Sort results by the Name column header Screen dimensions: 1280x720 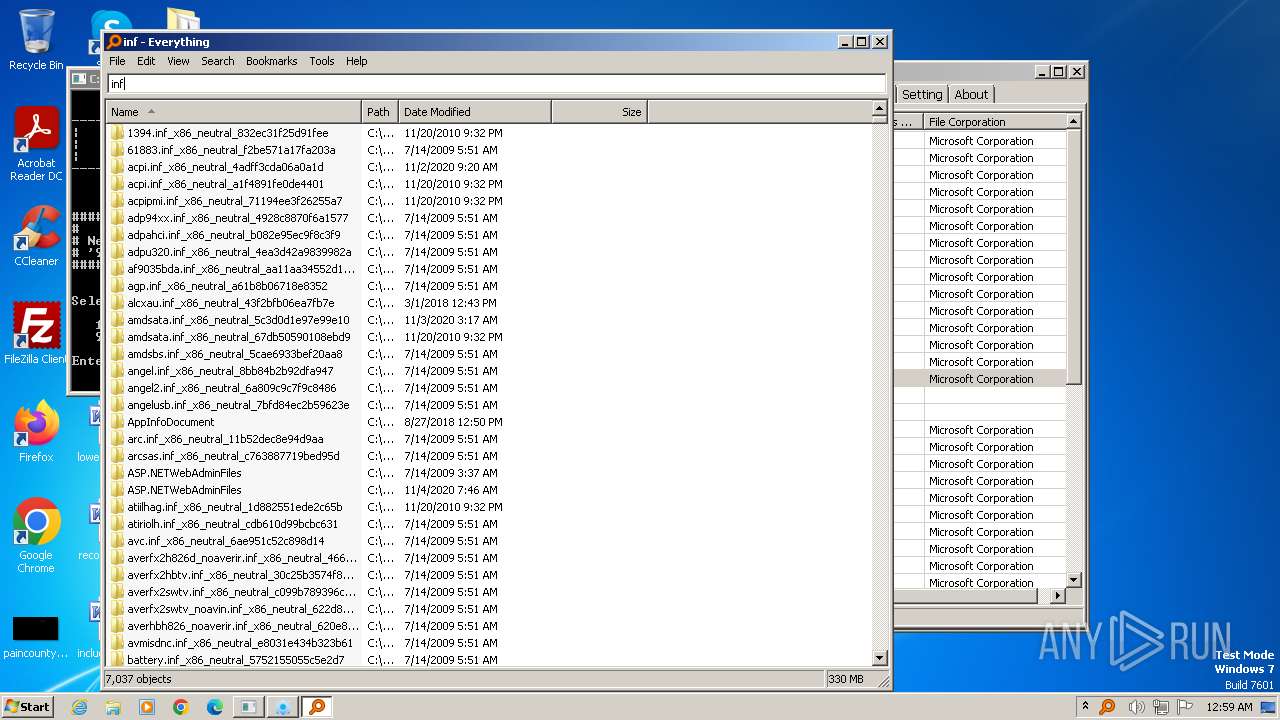[x=233, y=112]
